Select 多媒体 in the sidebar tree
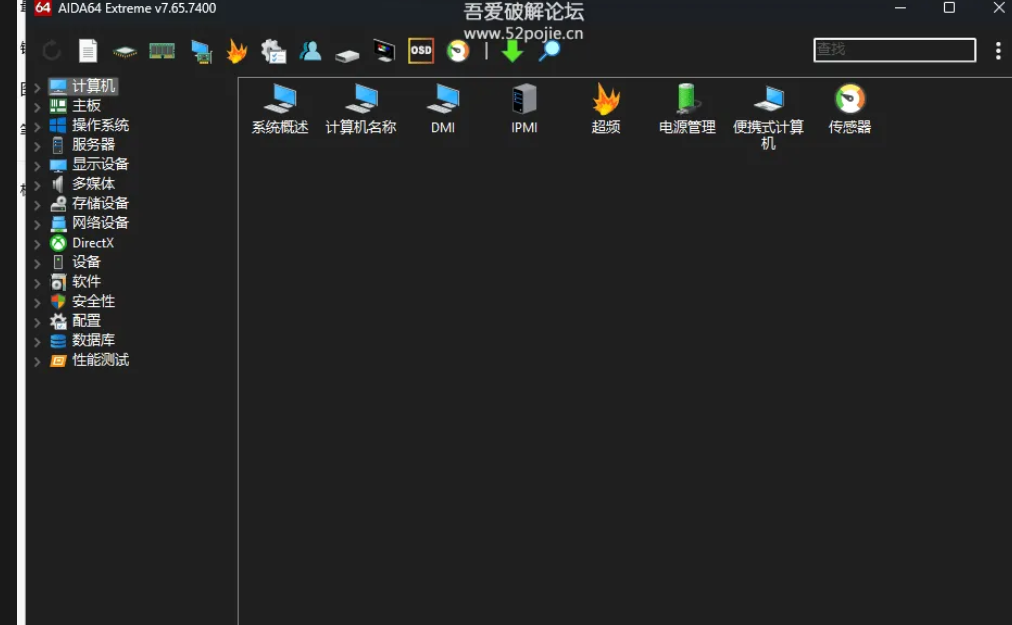1012x625 pixels. [94, 183]
